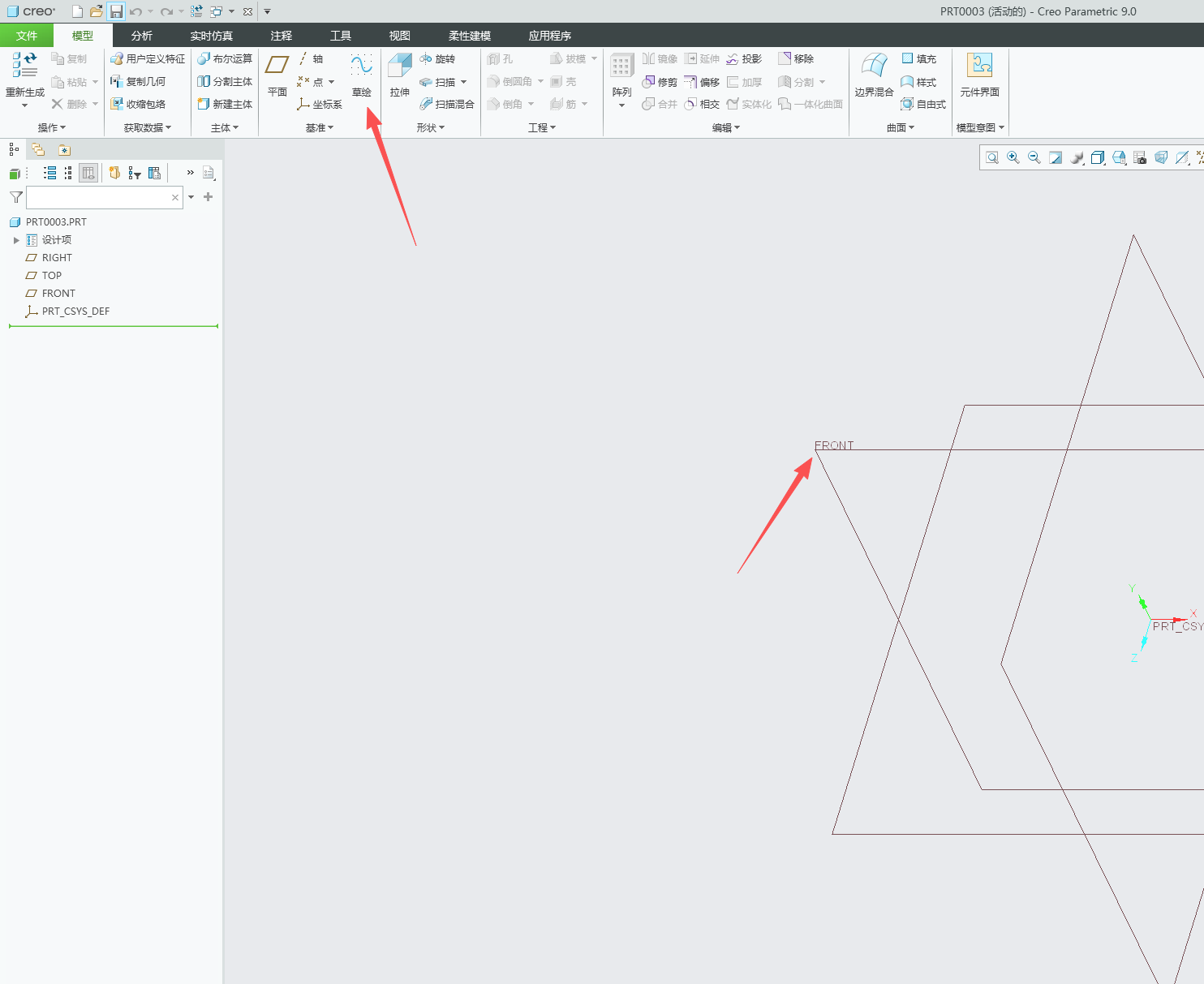Viewport: 1204px width, 984px height.
Task: Select the 草绘 sketch tool
Action: (x=361, y=75)
